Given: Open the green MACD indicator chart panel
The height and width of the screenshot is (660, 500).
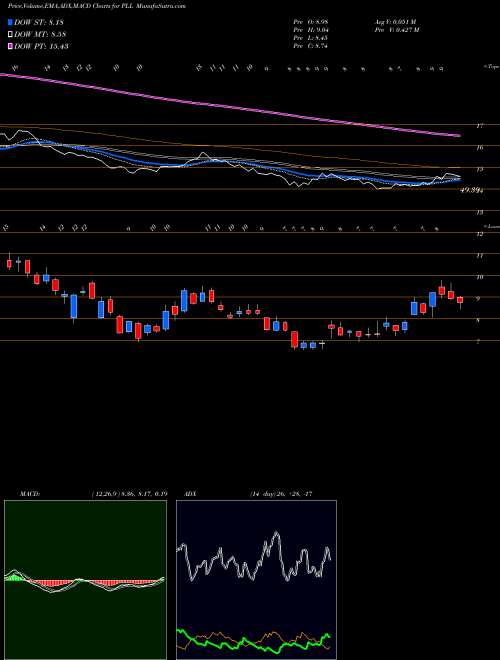Looking at the screenshot, I should click(x=85, y=580).
